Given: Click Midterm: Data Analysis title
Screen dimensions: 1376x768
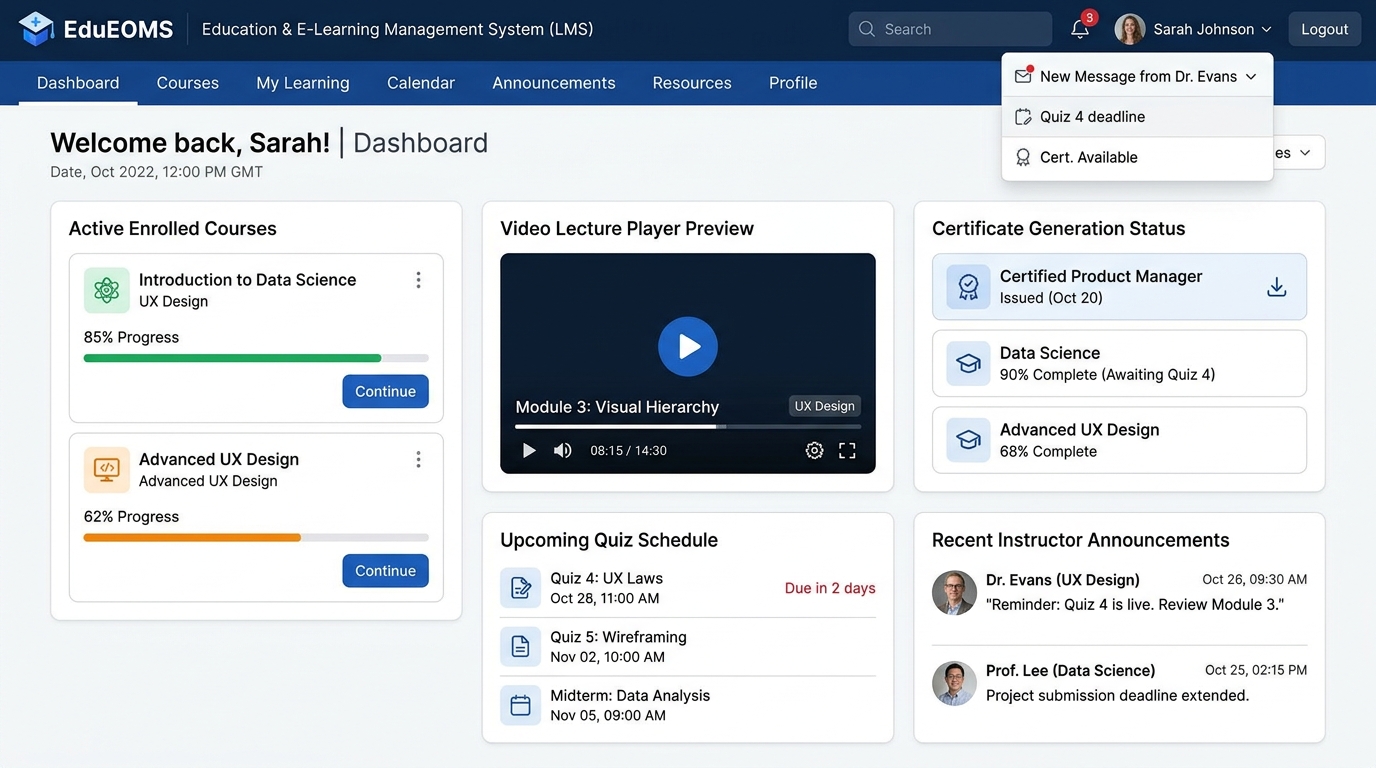Looking at the screenshot, I should [x=630, y=696].
